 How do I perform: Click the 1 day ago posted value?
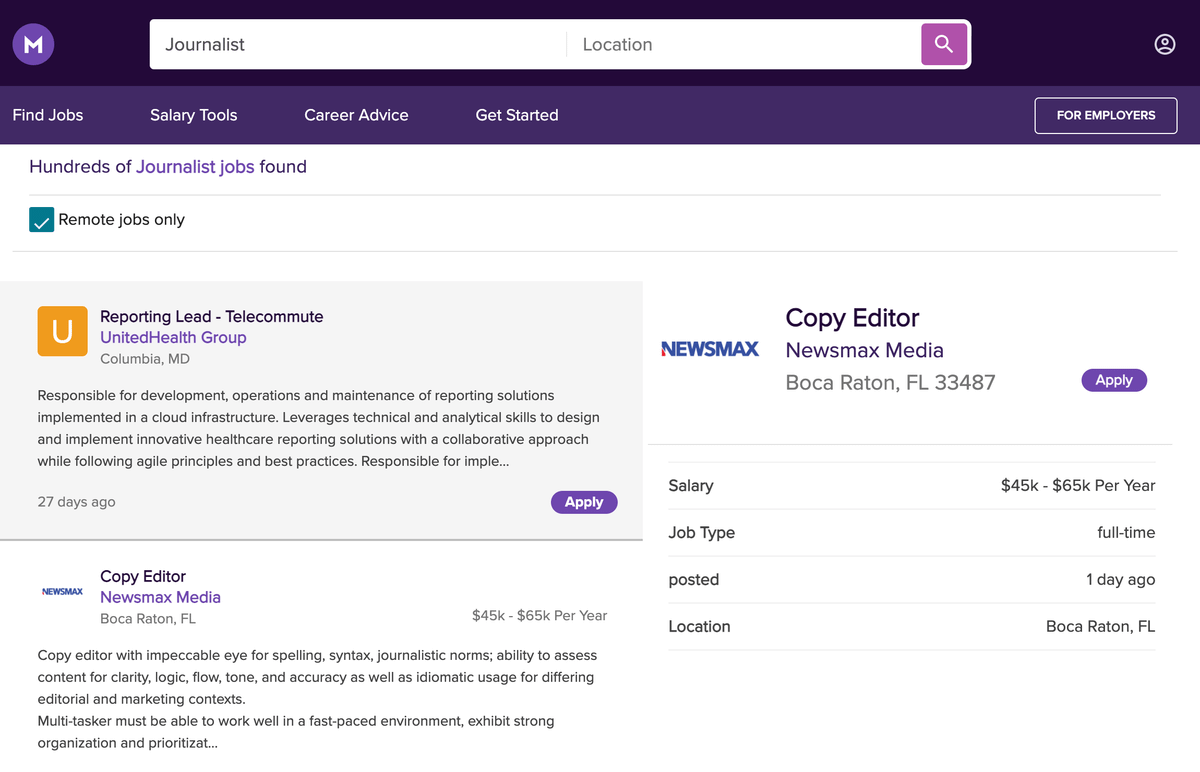pyautogui.click(x=1121, y=580)
